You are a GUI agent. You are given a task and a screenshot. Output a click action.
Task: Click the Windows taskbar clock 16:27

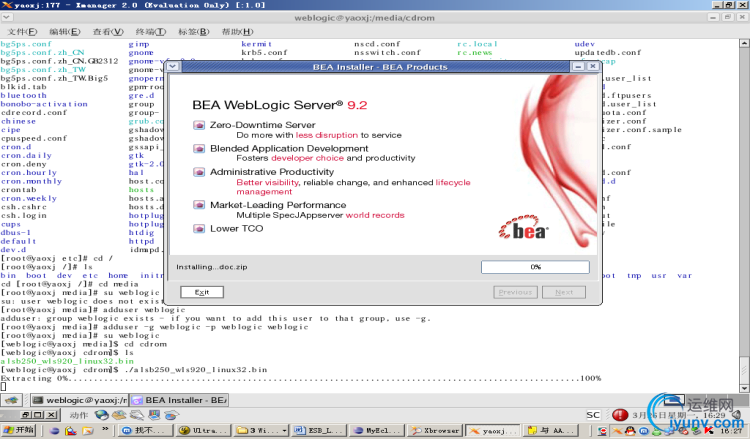732,431
